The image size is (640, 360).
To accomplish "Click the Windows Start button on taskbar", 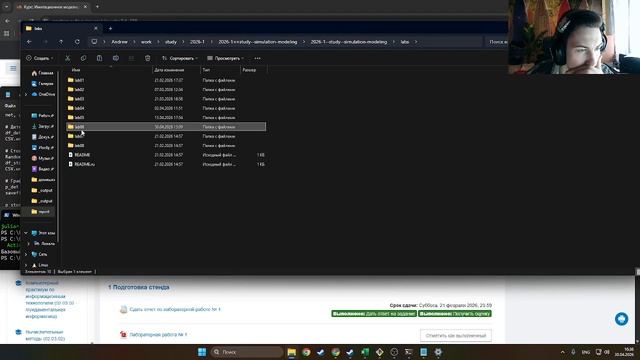I will point(202,352).
